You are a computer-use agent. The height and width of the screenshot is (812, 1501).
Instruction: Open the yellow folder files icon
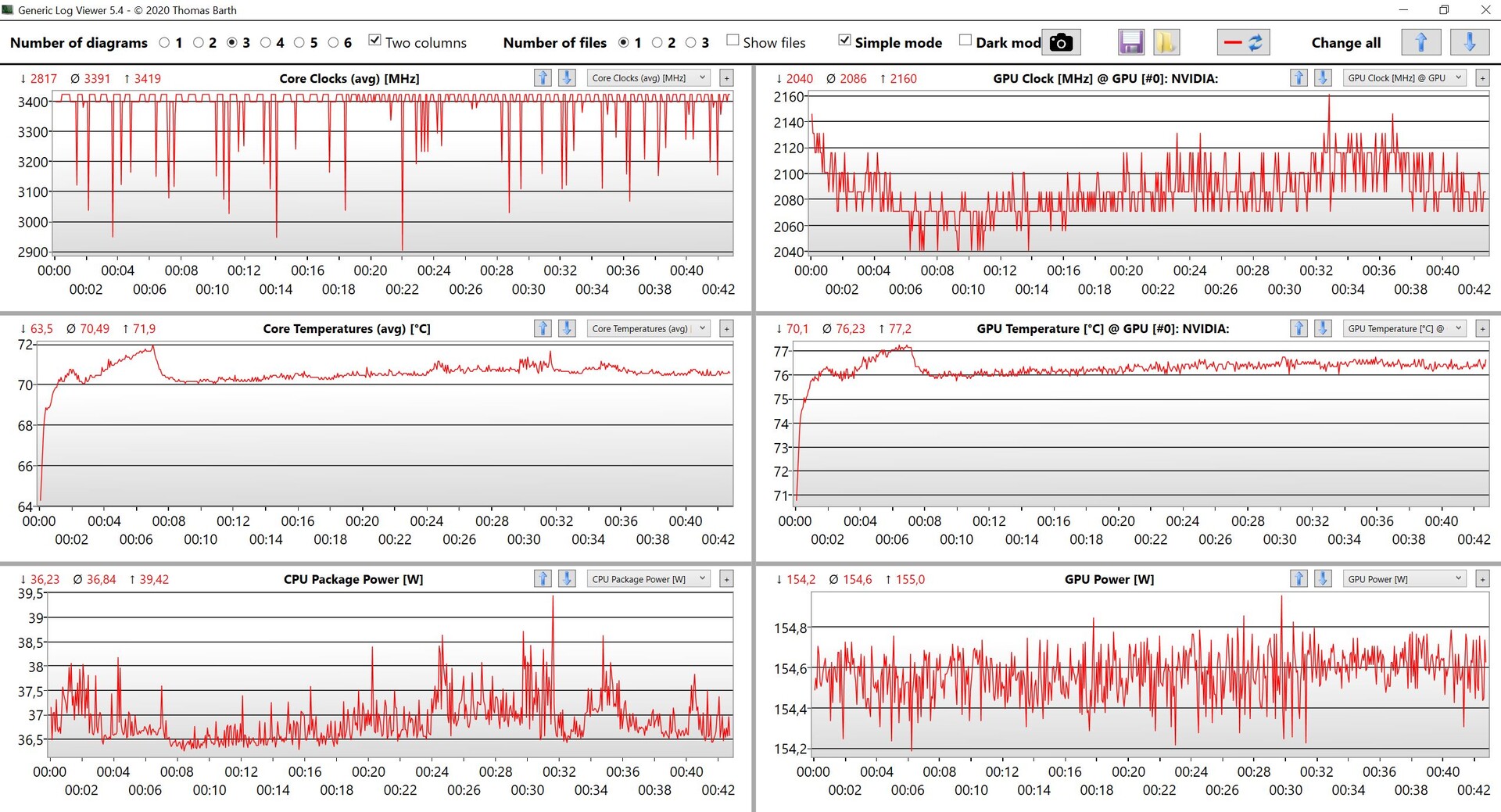click(1165, 42)
